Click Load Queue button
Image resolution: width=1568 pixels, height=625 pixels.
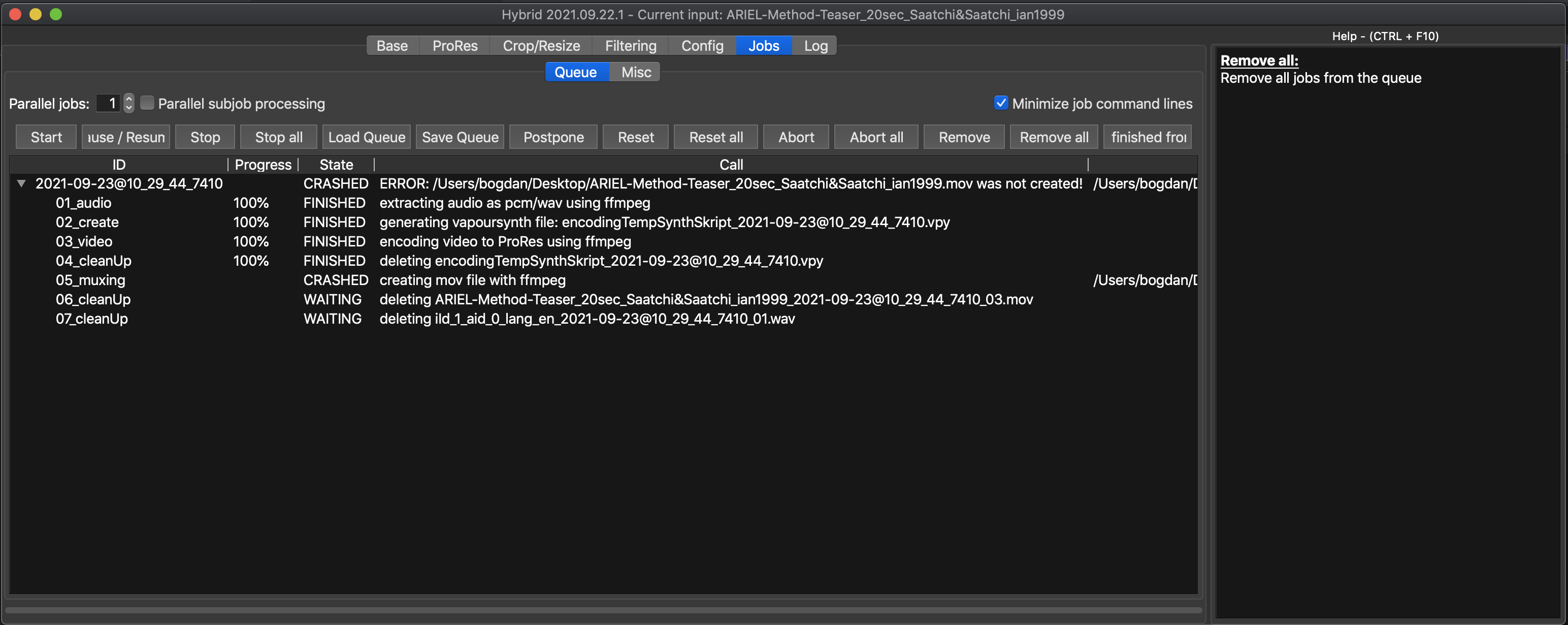[367, 137]
